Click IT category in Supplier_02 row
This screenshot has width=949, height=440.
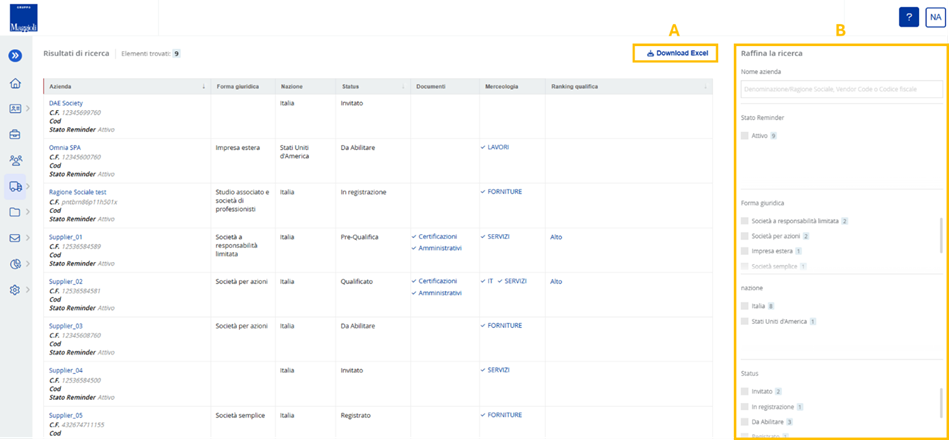pos(490,281)
